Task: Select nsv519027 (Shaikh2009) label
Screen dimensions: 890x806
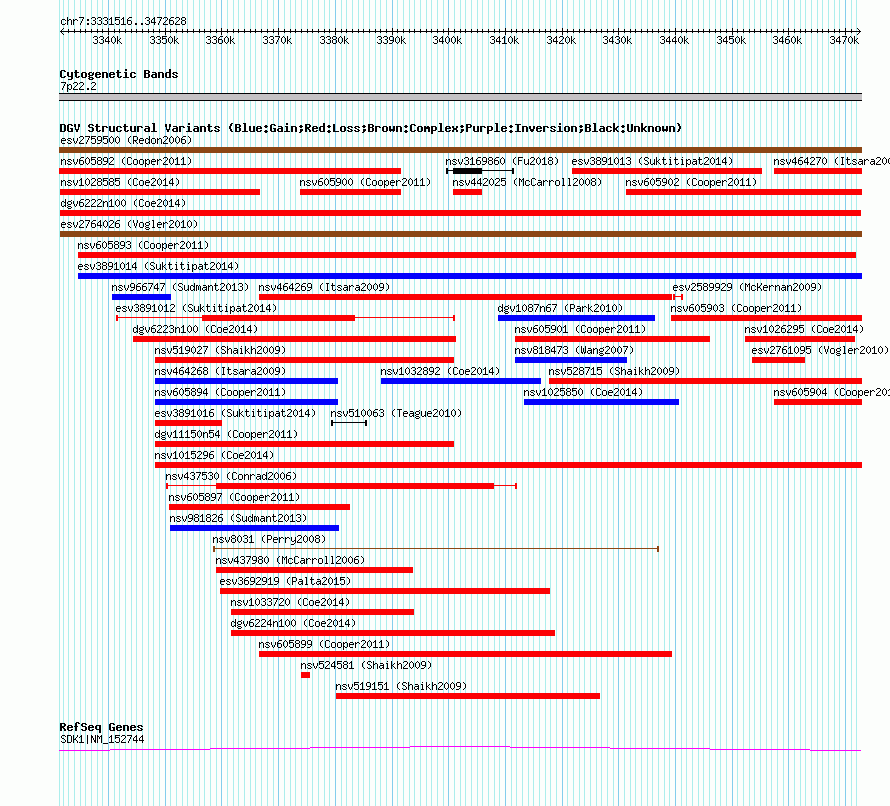Action: (x=220, y=350)
